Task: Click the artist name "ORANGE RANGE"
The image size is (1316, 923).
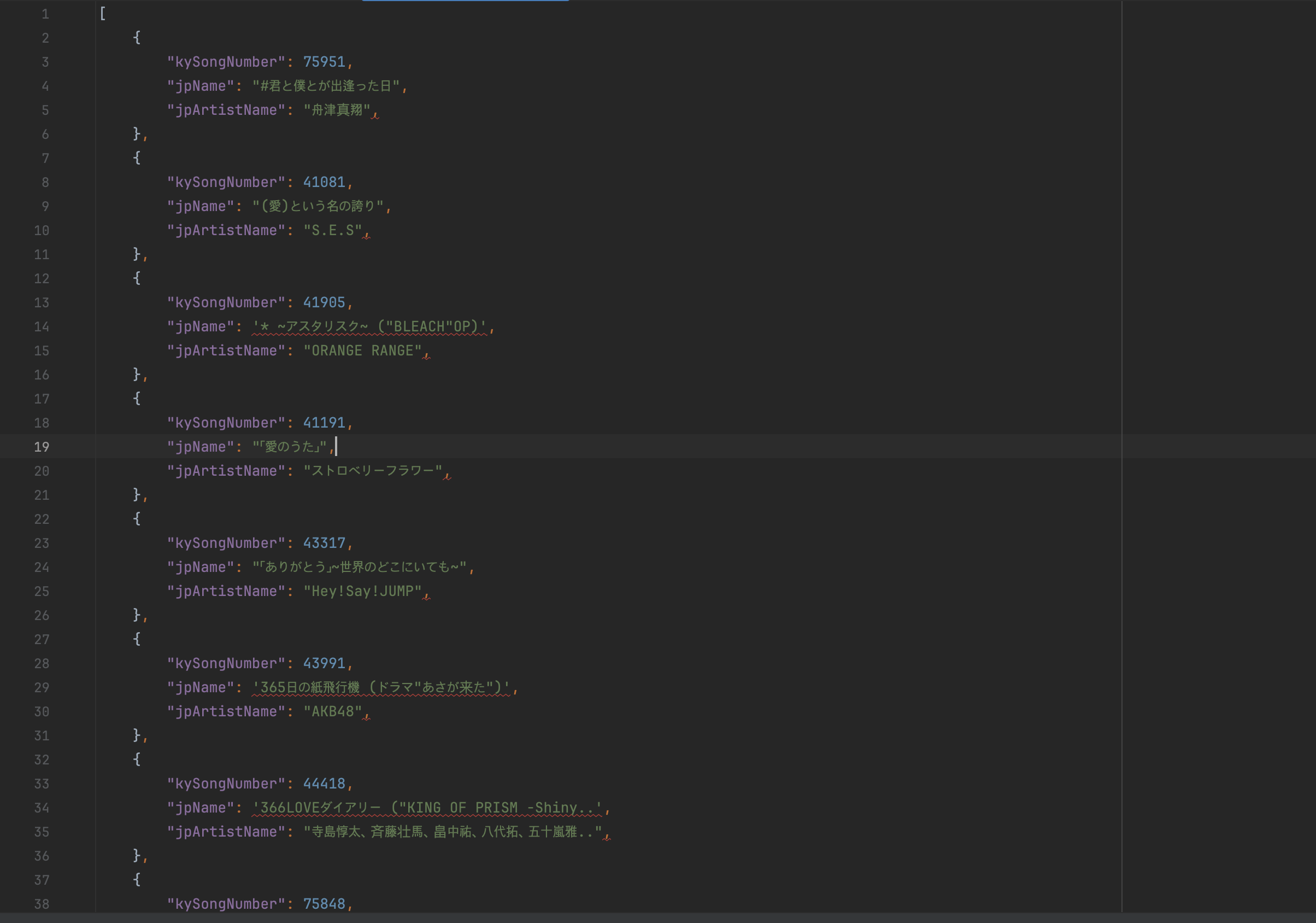Action: coord(362,351)
